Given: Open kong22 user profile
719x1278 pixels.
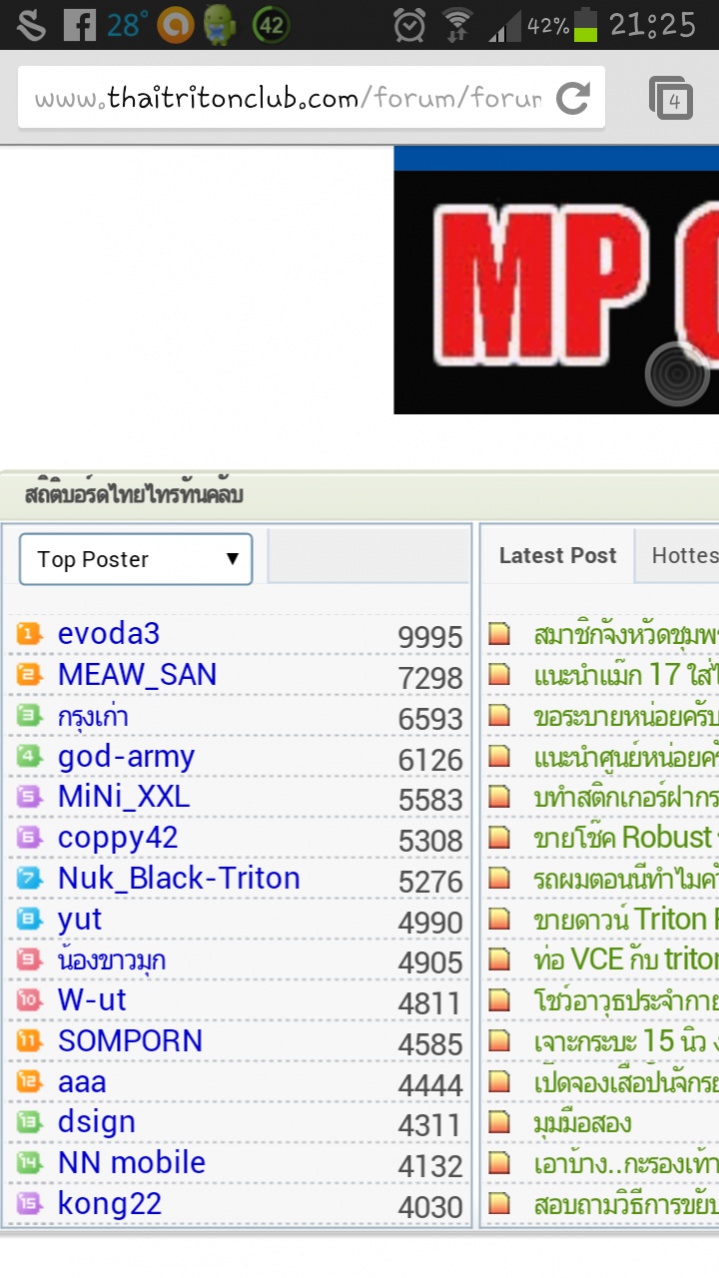Looking at the screenshot, I should tap(110, 1204).
